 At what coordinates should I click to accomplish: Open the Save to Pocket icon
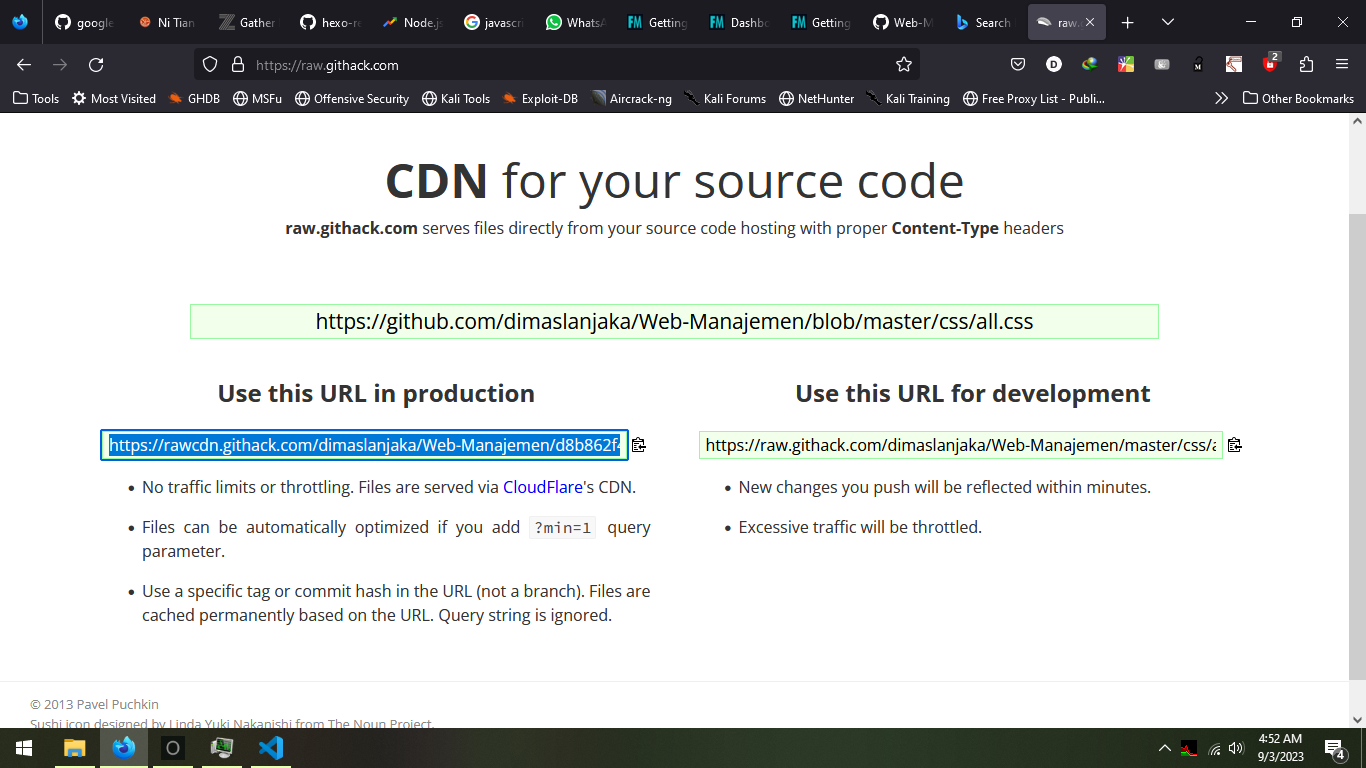[x=1018, y=65]
